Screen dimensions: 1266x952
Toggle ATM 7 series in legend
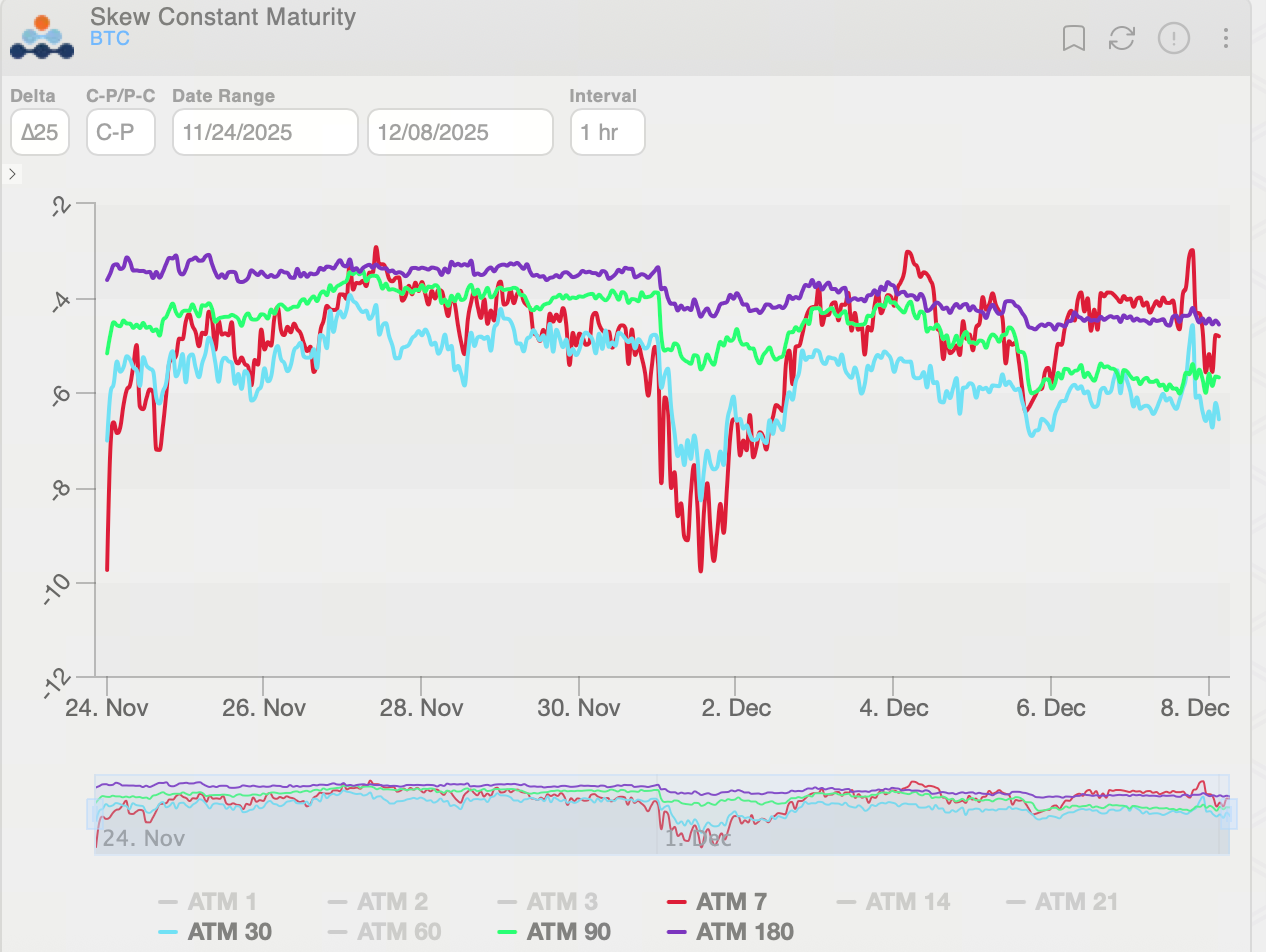pyautogui.click(x=717, y=902)
